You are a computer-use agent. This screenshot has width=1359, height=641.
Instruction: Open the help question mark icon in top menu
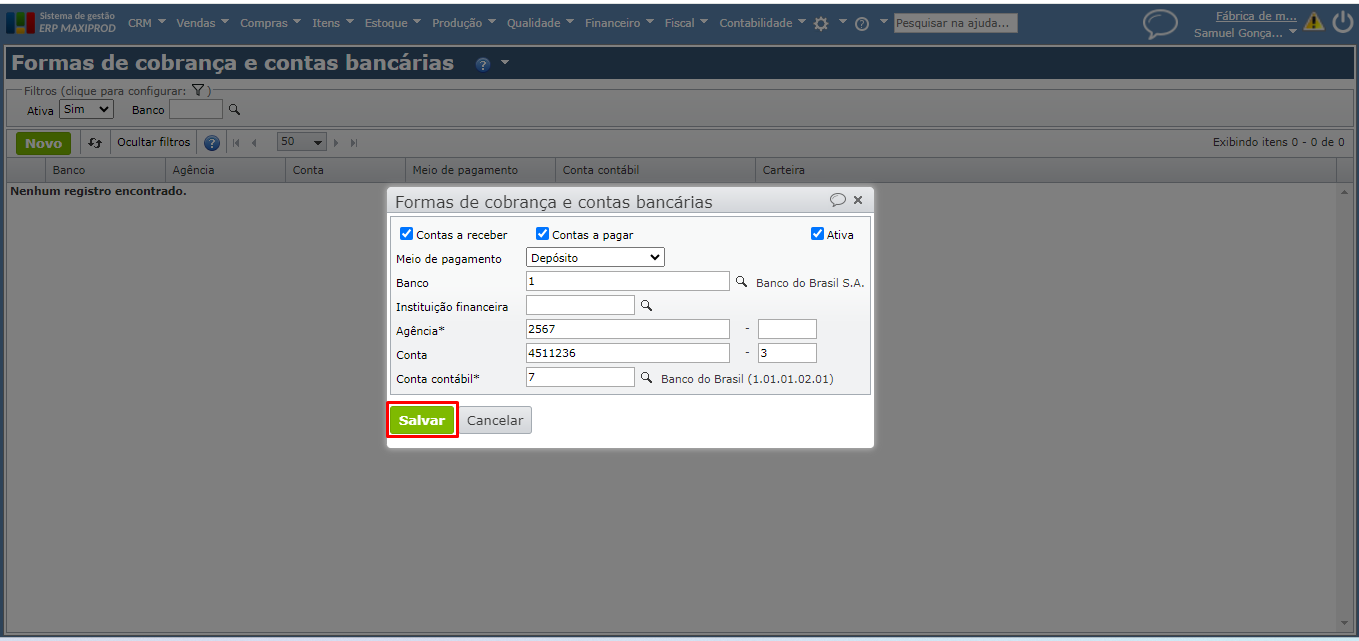tap(861, 23)
